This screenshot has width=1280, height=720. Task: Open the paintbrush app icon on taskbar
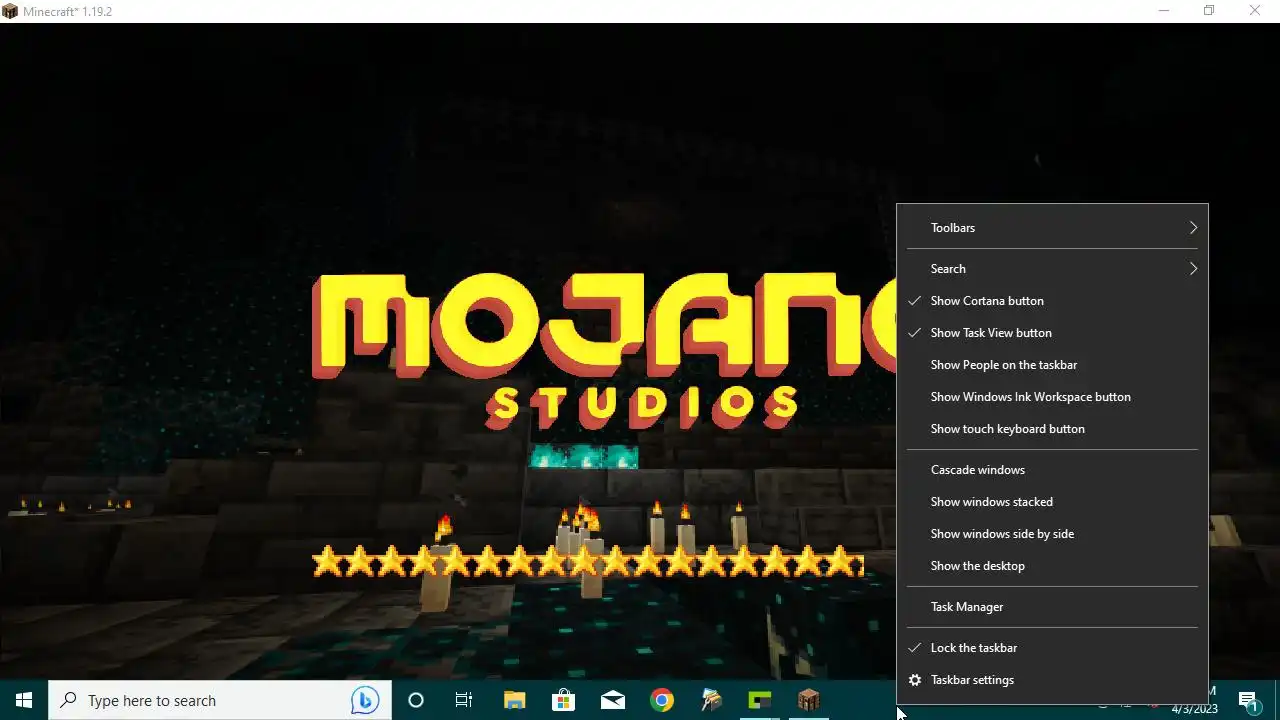pyautogui.click(x=711, y=700)
